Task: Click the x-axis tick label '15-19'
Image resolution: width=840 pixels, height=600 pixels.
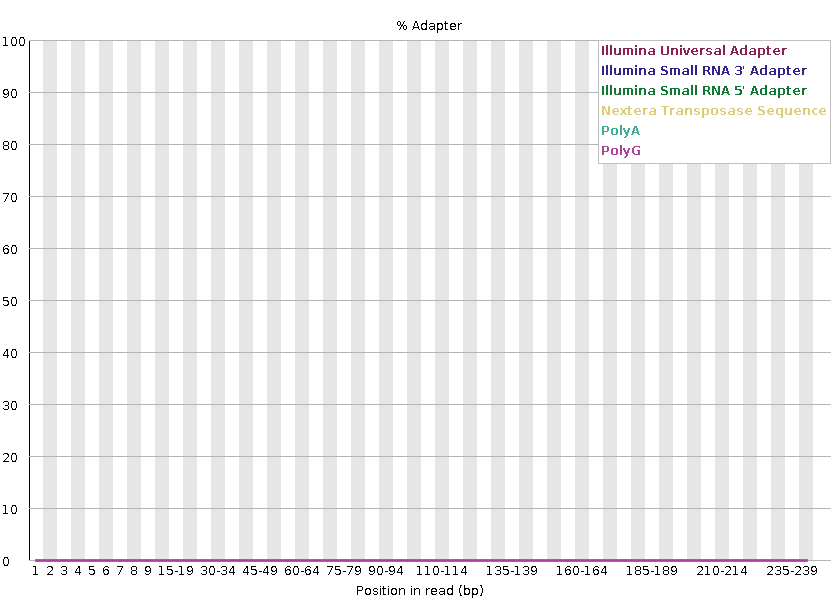Action: tap(176, 571)
